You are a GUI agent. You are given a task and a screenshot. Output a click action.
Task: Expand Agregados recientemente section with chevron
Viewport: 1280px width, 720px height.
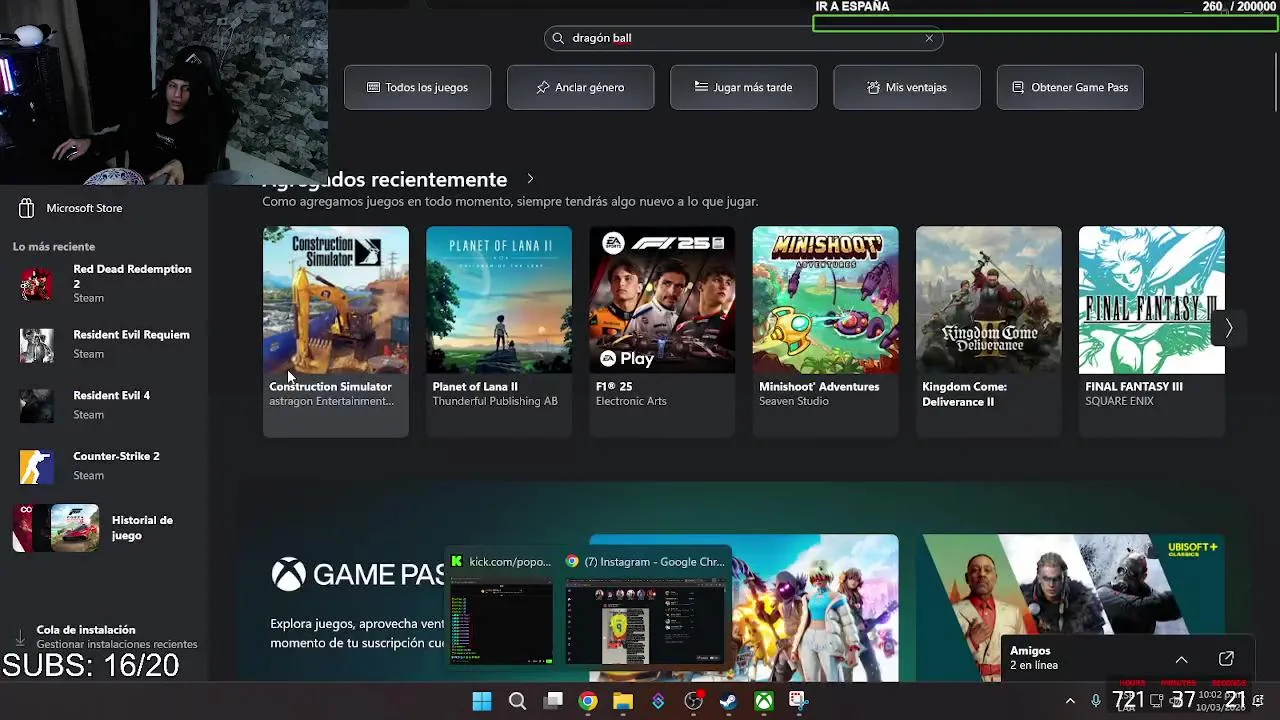pos(530,179)
